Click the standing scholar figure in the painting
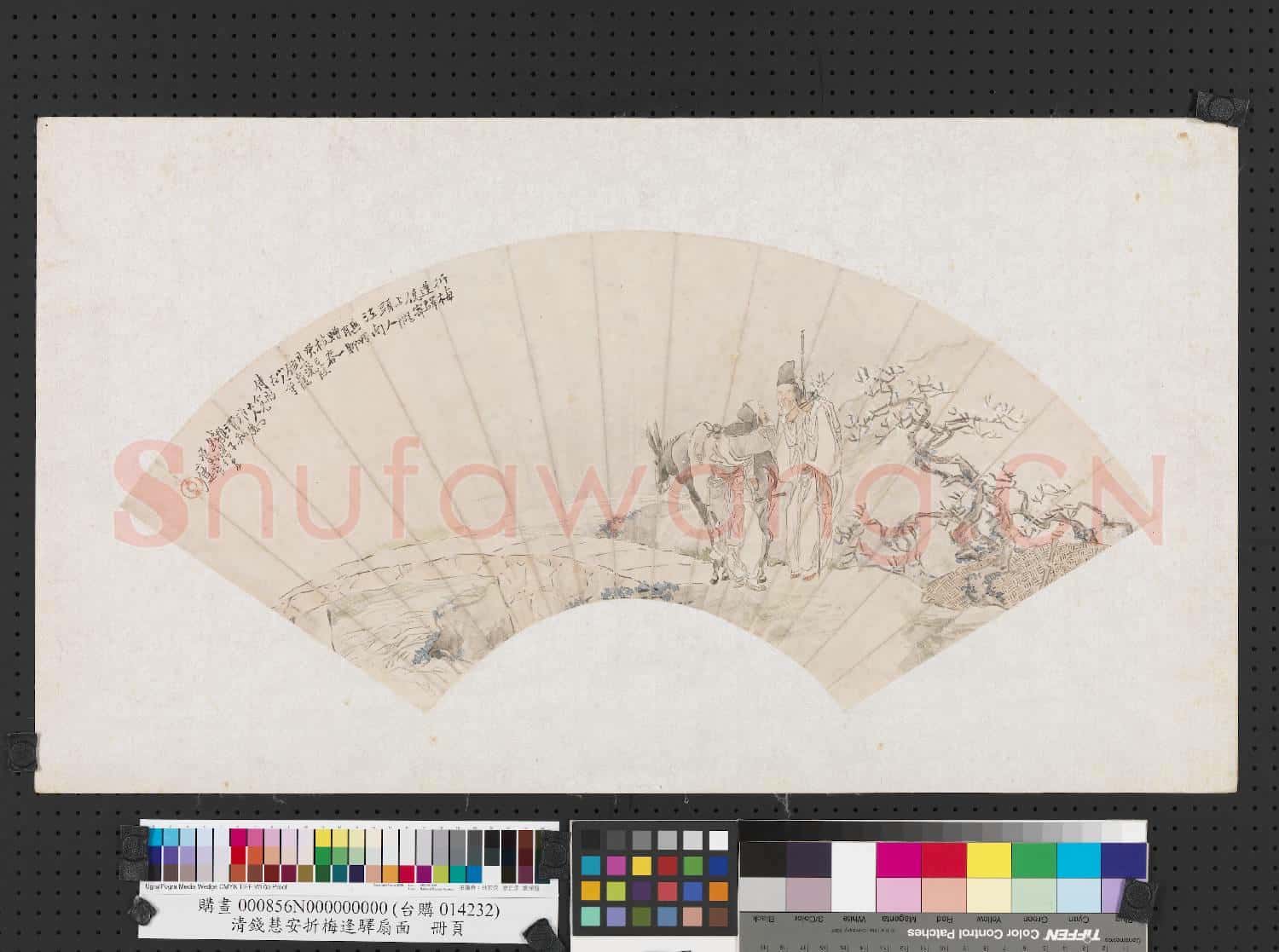The width and height of the screenshot is (1279, 952). point(799,467)
